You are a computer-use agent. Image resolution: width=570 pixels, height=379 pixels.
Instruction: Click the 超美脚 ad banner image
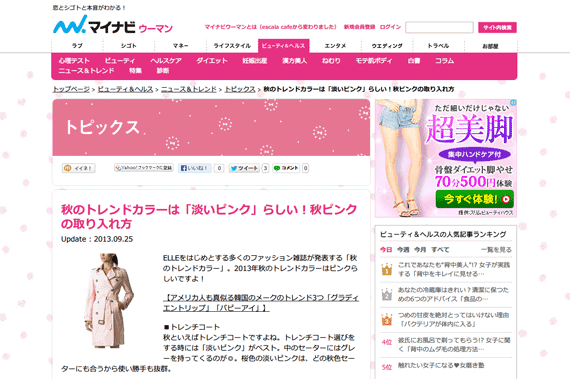[446, 158]
